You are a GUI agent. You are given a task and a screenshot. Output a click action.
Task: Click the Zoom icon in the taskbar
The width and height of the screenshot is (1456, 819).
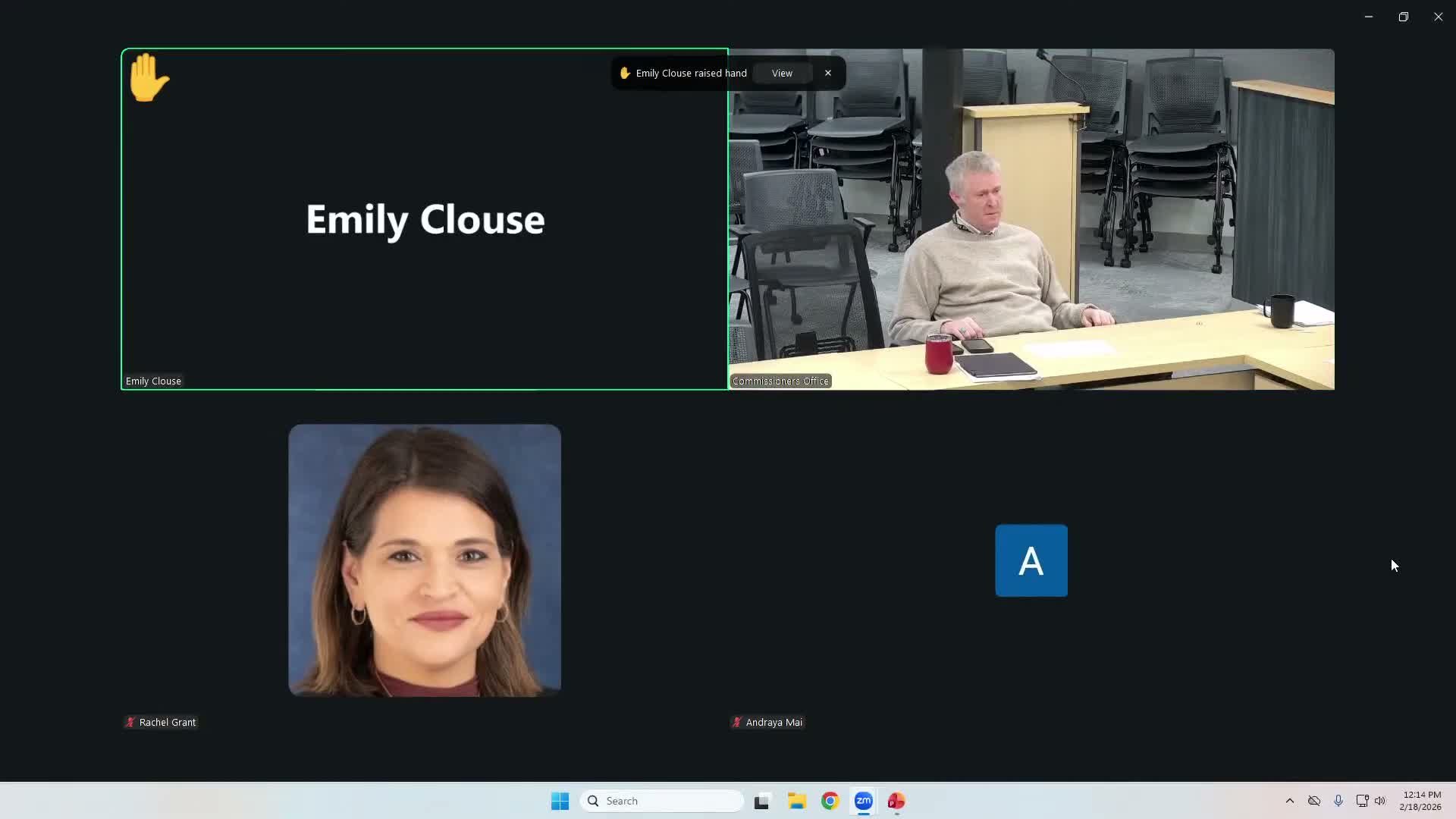pos(863,801)
